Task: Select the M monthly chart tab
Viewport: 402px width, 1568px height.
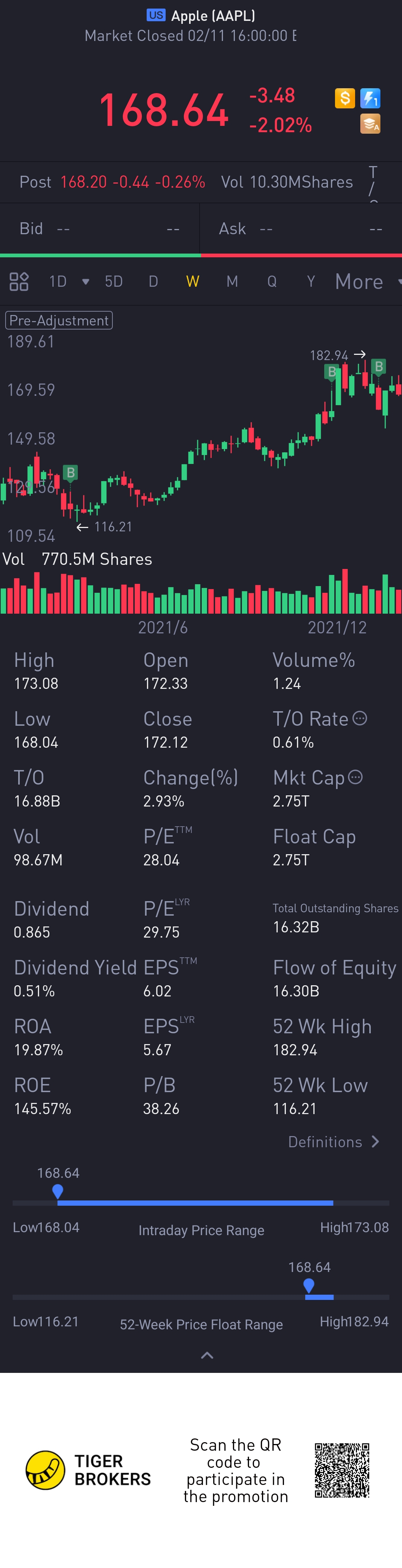Action: pos(232,282)
